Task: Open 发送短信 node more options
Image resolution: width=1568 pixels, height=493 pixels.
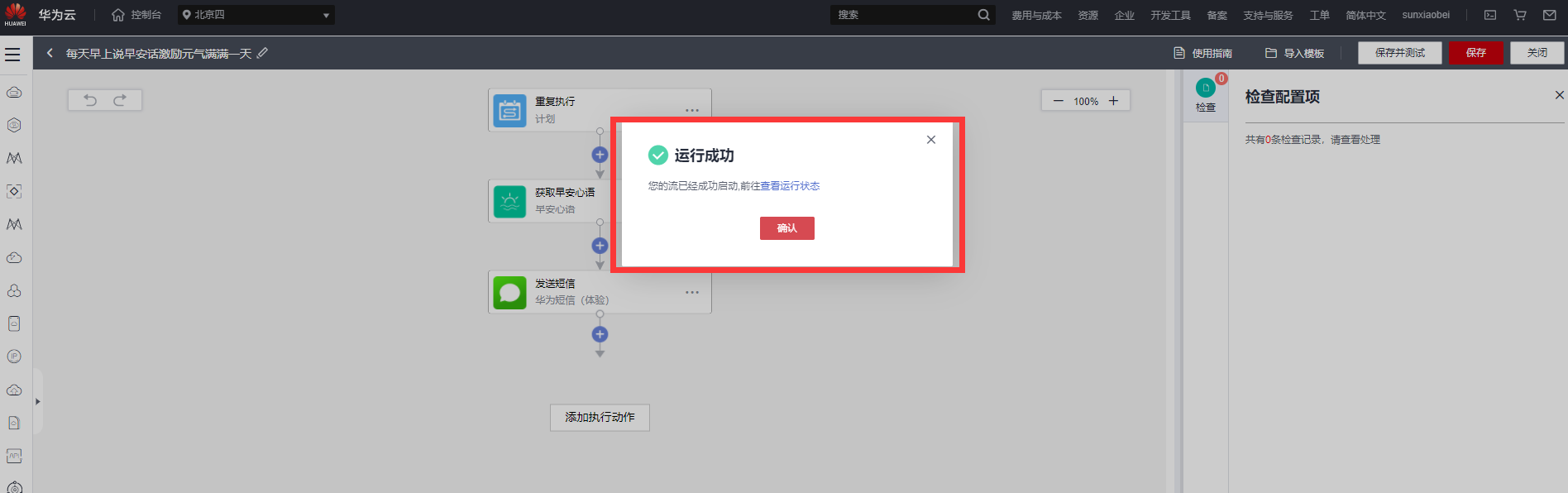Action: point(692,292)
